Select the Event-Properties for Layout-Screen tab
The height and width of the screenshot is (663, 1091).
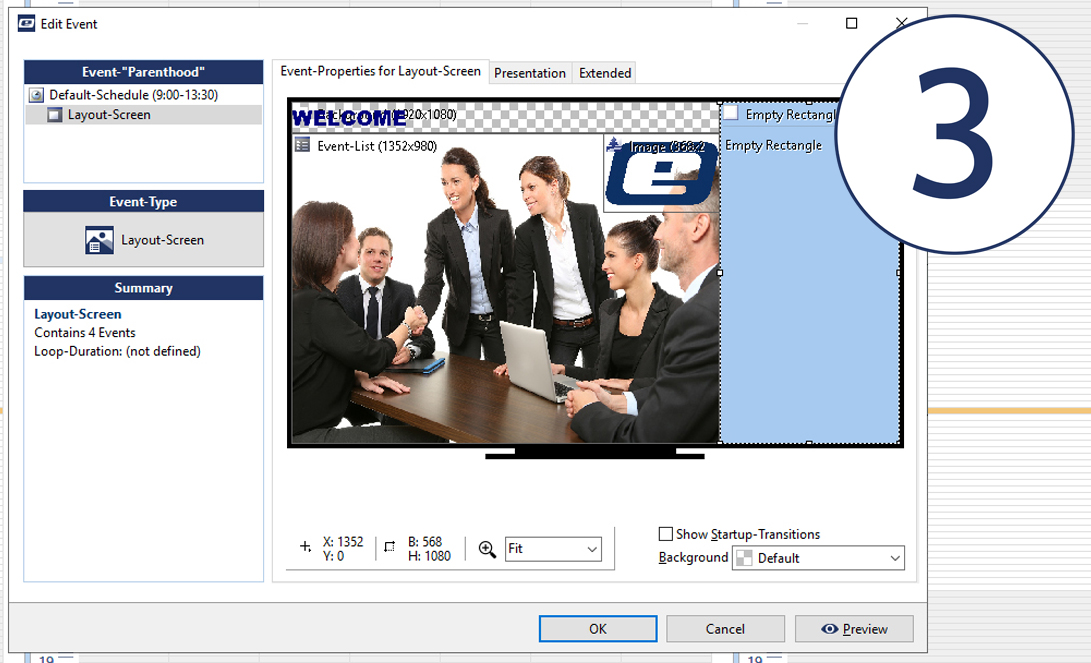coord(381,72)
